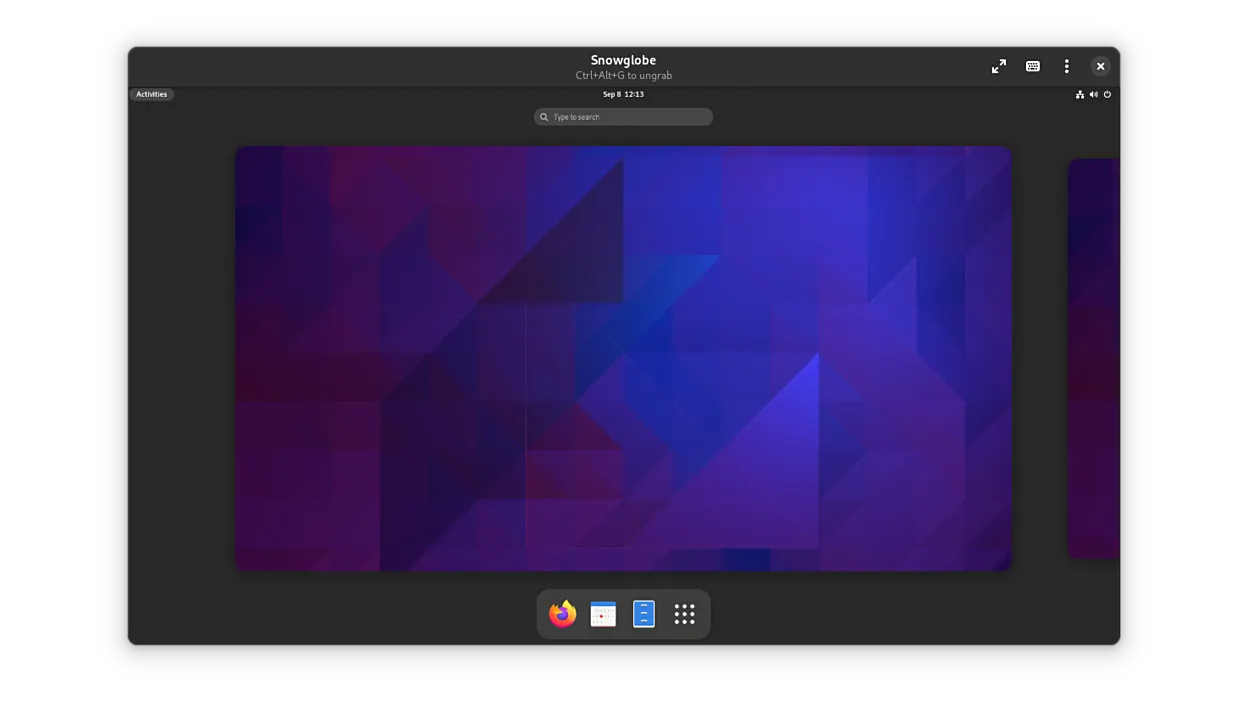Click the magnifier icon in search box
The image size is (1248, 702).
point(544,117)
